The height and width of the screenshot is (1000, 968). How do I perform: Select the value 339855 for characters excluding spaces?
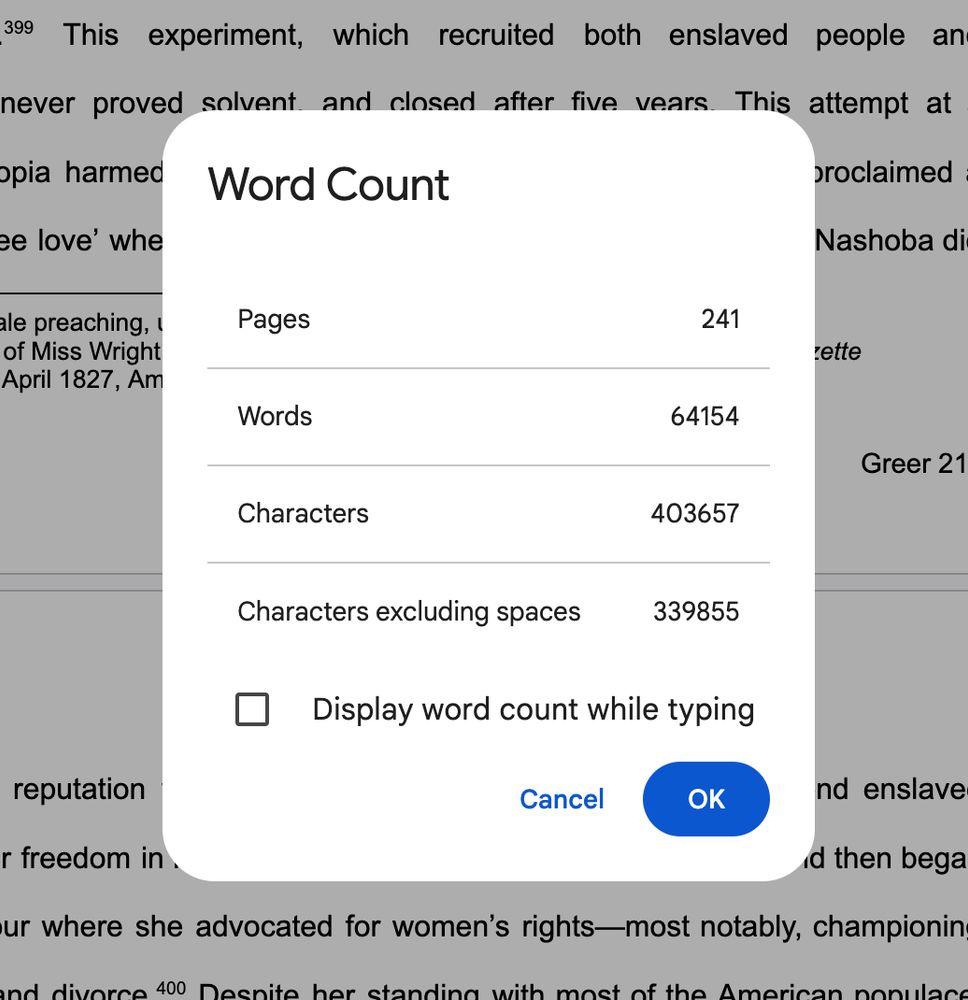click(x=696, y=612)
